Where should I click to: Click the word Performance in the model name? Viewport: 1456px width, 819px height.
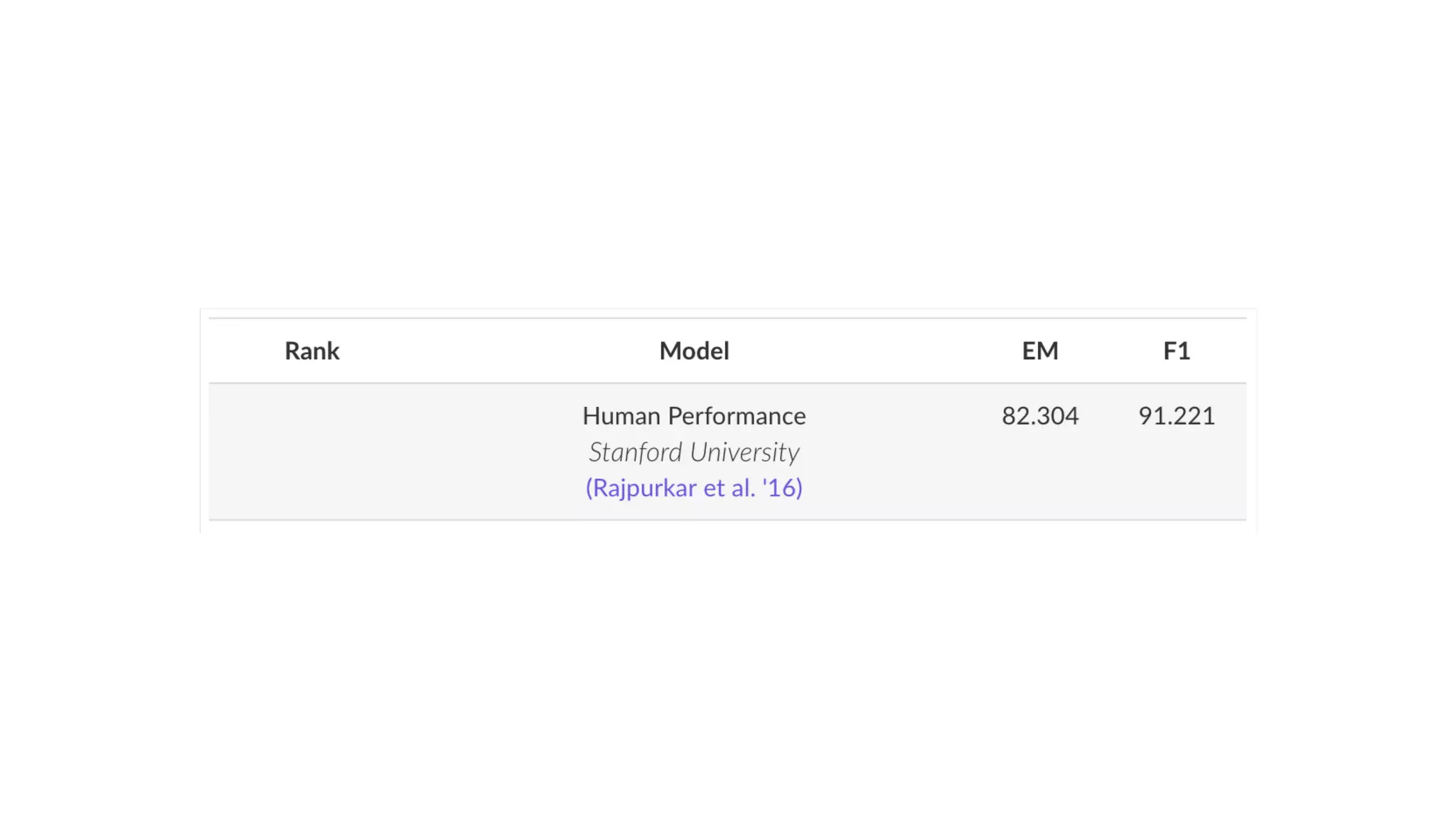[x=737, y=416]
